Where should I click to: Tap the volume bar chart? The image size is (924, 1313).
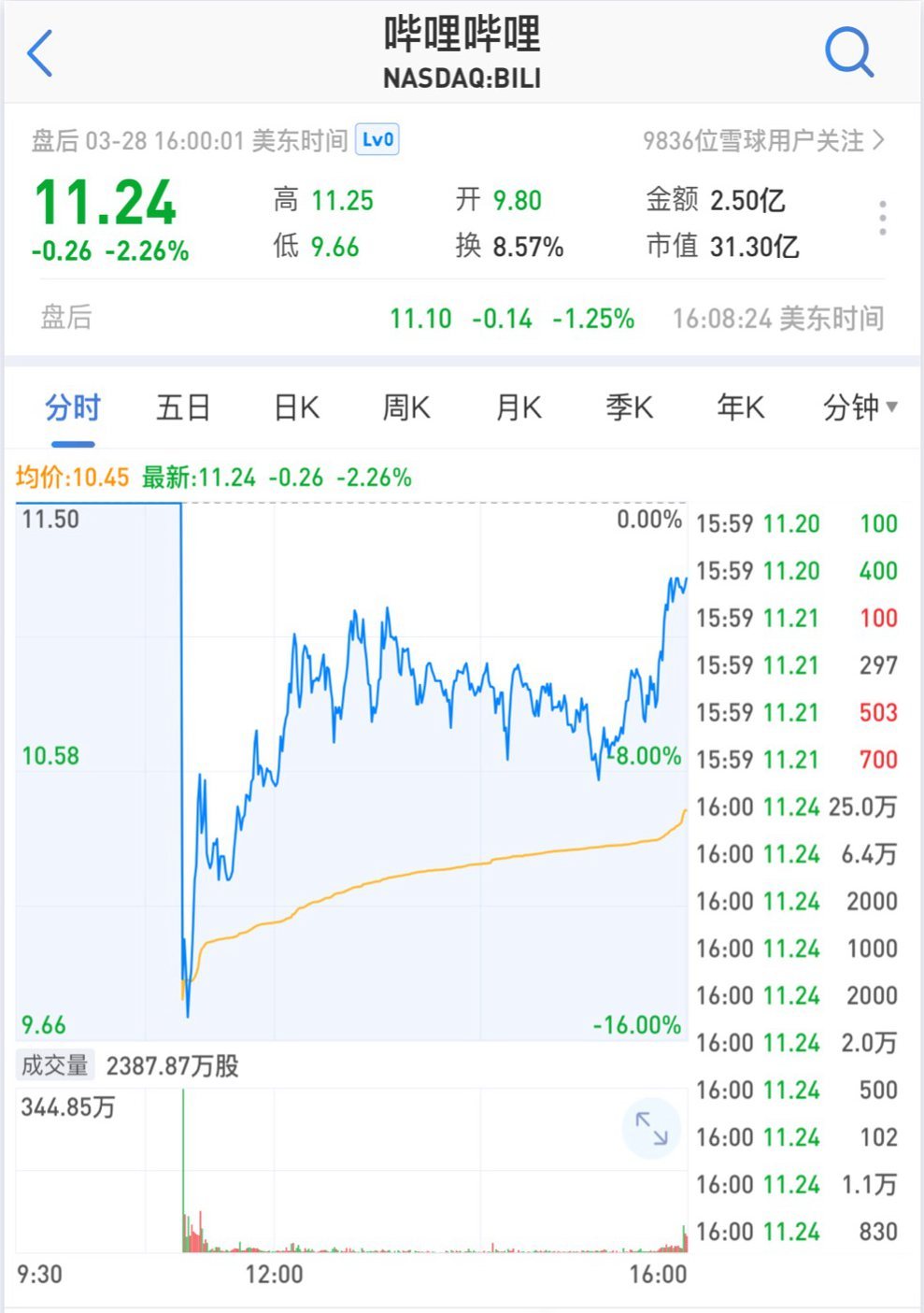click(x=351, y=1170)
